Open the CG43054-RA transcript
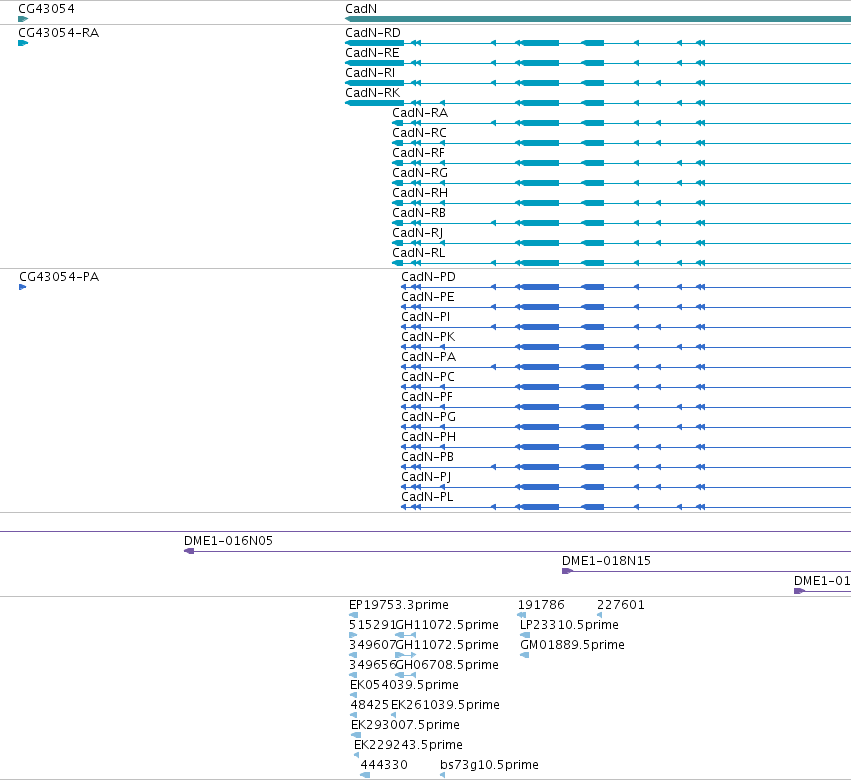This screenshot has height=780, width=851. point(59,33)
